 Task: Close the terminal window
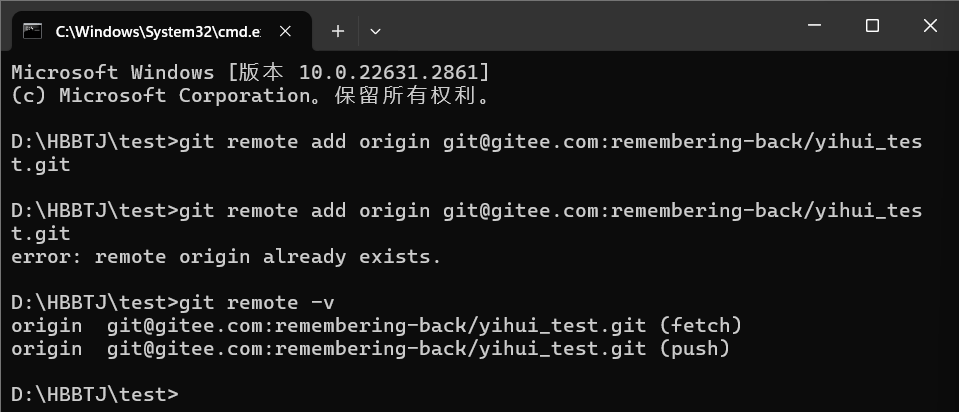click(931, 27)
